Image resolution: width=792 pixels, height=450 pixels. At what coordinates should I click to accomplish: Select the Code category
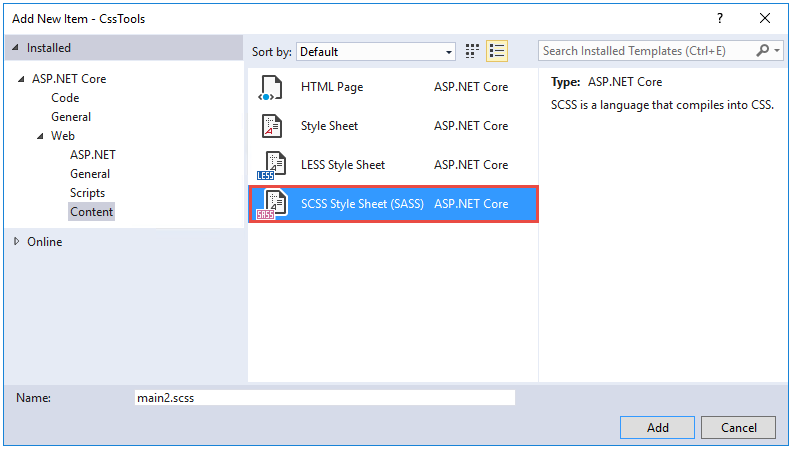(x=65, y=98)
